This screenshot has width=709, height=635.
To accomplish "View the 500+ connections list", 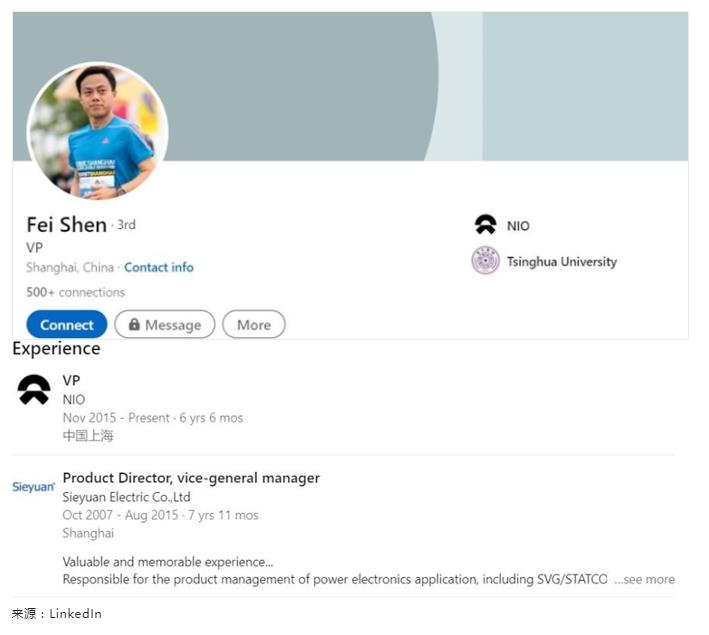I will (x=75, y=292).
